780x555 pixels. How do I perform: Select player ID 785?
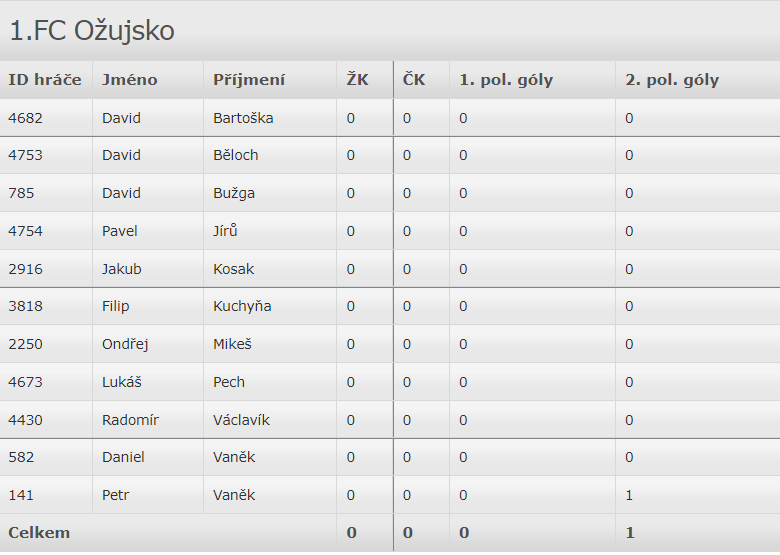coord(21,193)
